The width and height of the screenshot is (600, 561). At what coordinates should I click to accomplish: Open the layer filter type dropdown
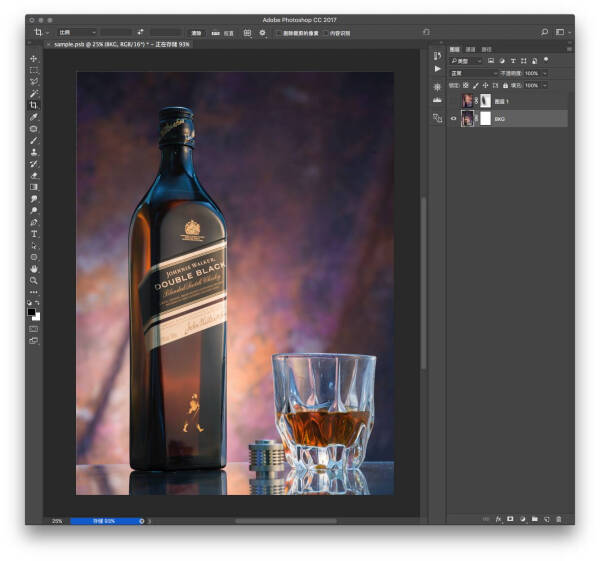coord(466,61)
